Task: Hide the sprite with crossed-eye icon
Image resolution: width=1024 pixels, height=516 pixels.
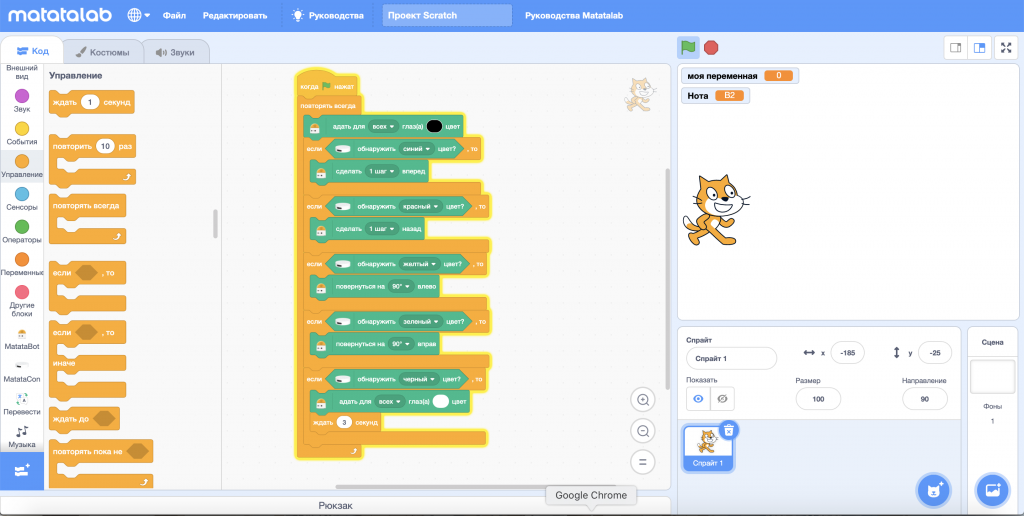Action: point(722,399)
